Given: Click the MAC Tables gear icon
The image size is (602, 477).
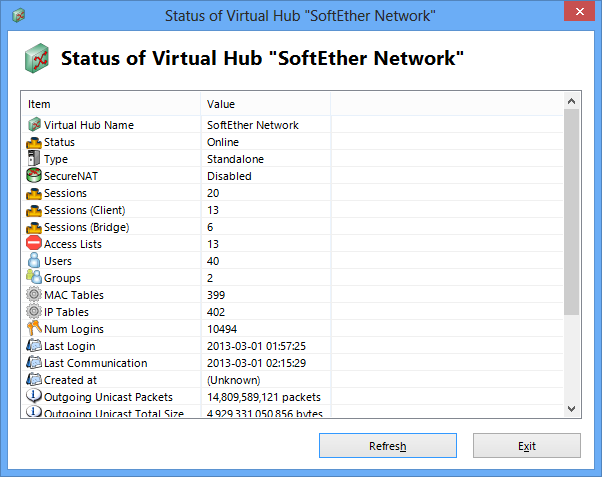Looking at the screenshot, I should [x=34, y=295].
